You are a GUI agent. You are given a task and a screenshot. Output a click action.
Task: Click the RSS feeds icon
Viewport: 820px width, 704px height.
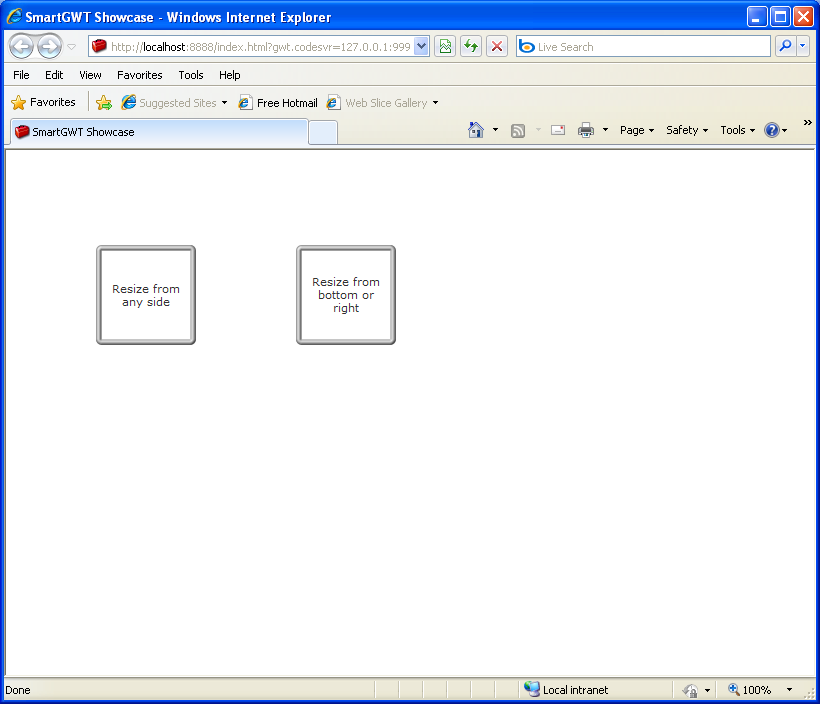coord(518,130)
